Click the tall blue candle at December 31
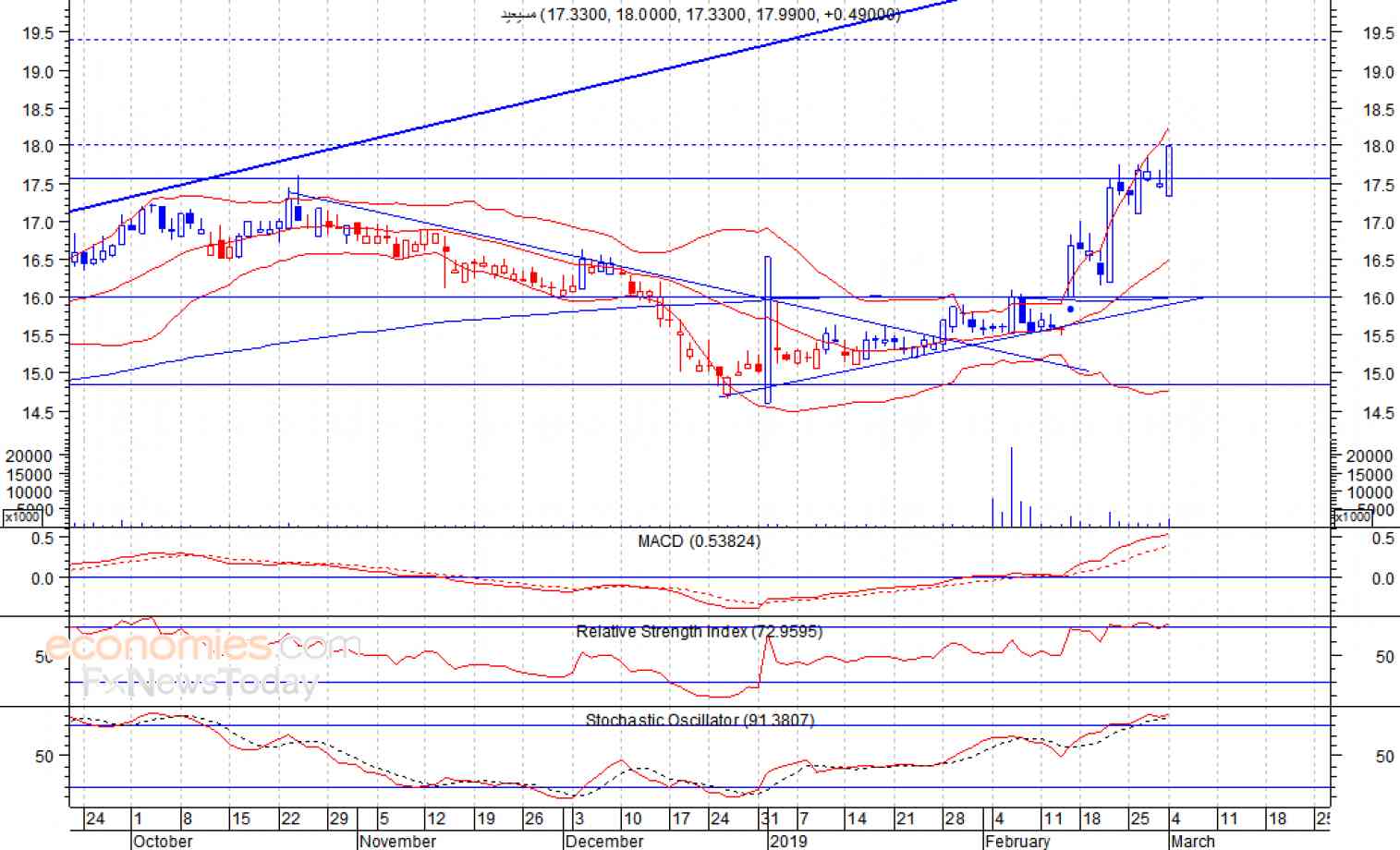Viewport: 1400px width, 850px height. [x=768, y=329]
